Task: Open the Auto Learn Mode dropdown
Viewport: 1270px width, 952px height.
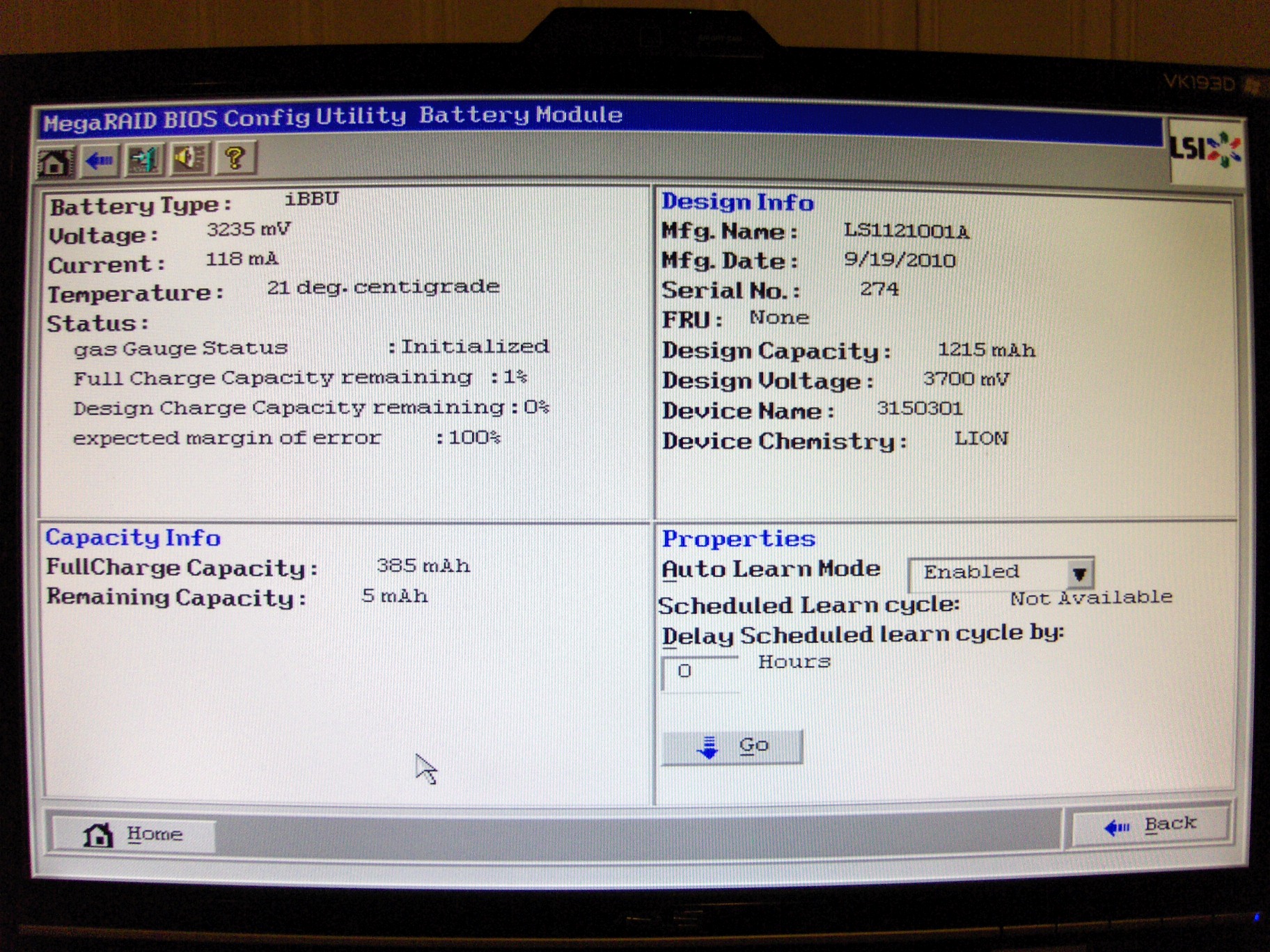Action: [1001, 573]
